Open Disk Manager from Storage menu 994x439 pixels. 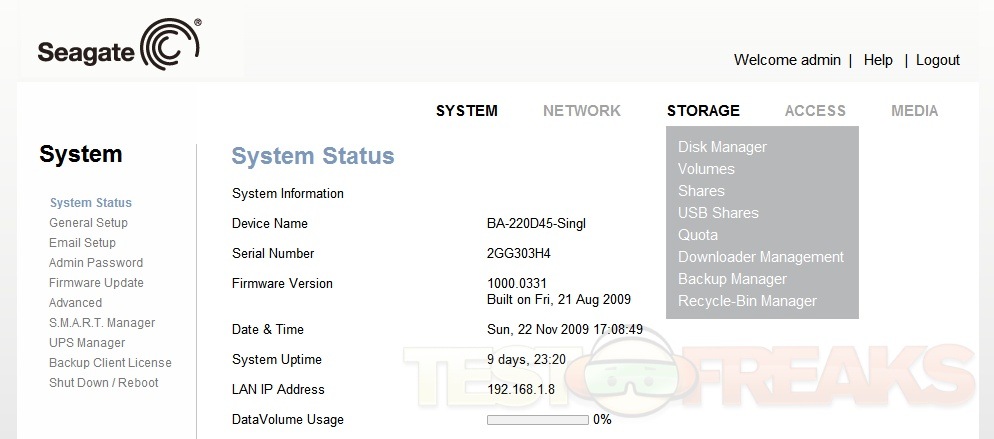[722, 147]
